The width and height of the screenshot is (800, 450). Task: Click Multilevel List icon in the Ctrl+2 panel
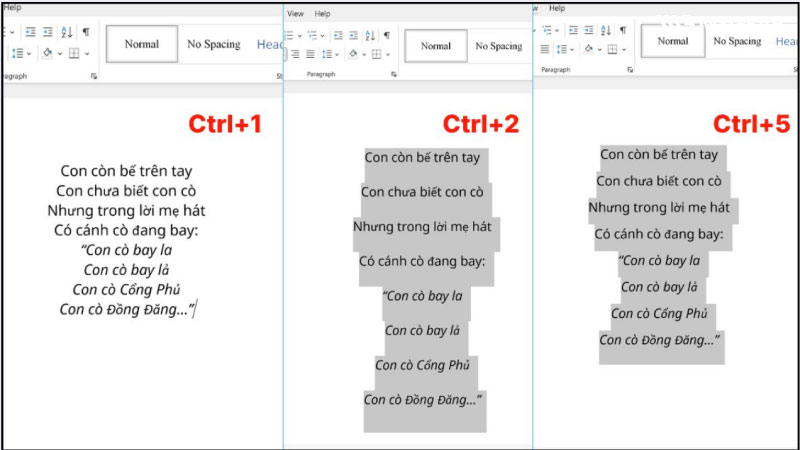pos(312,35)
